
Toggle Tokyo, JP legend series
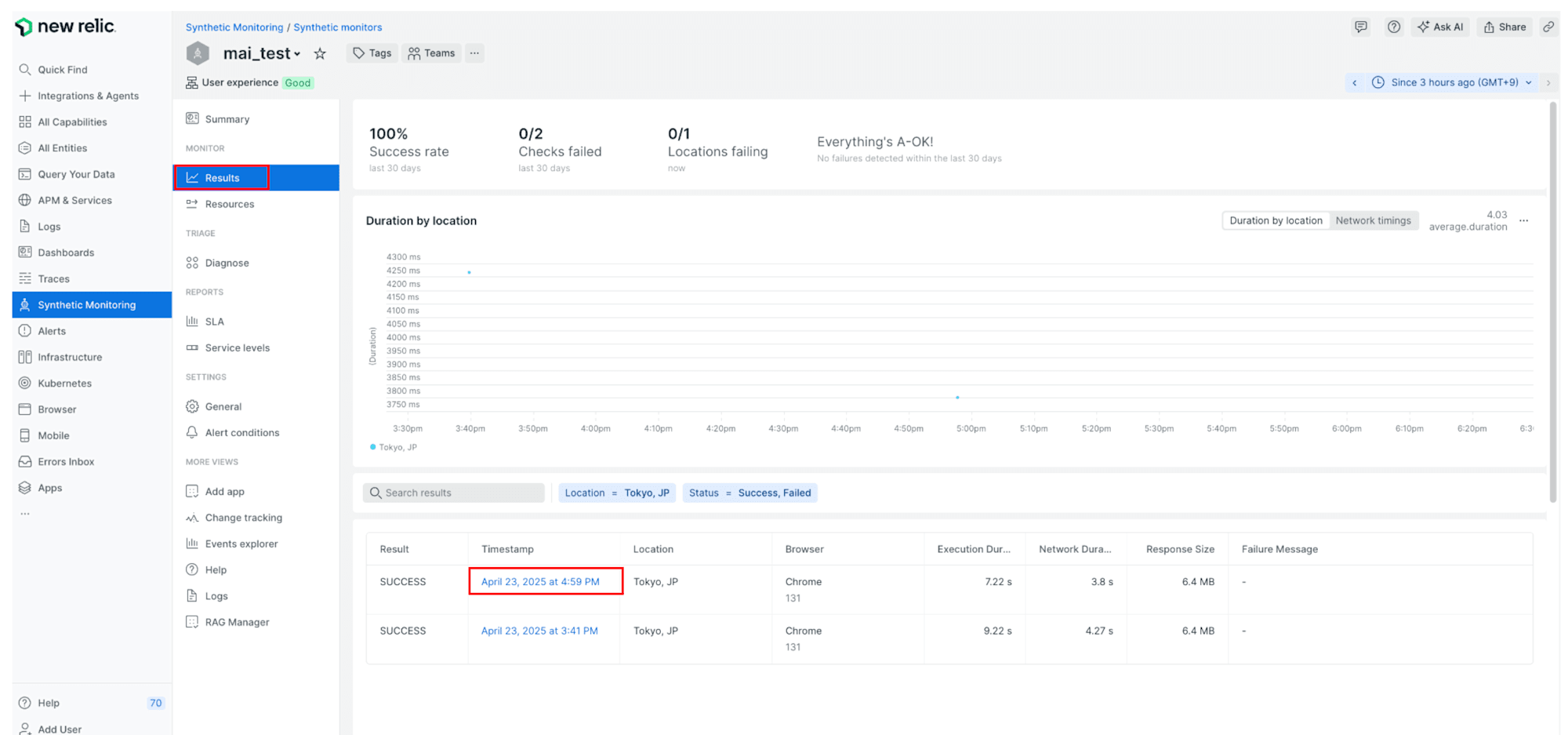click(x=394, y=447)
